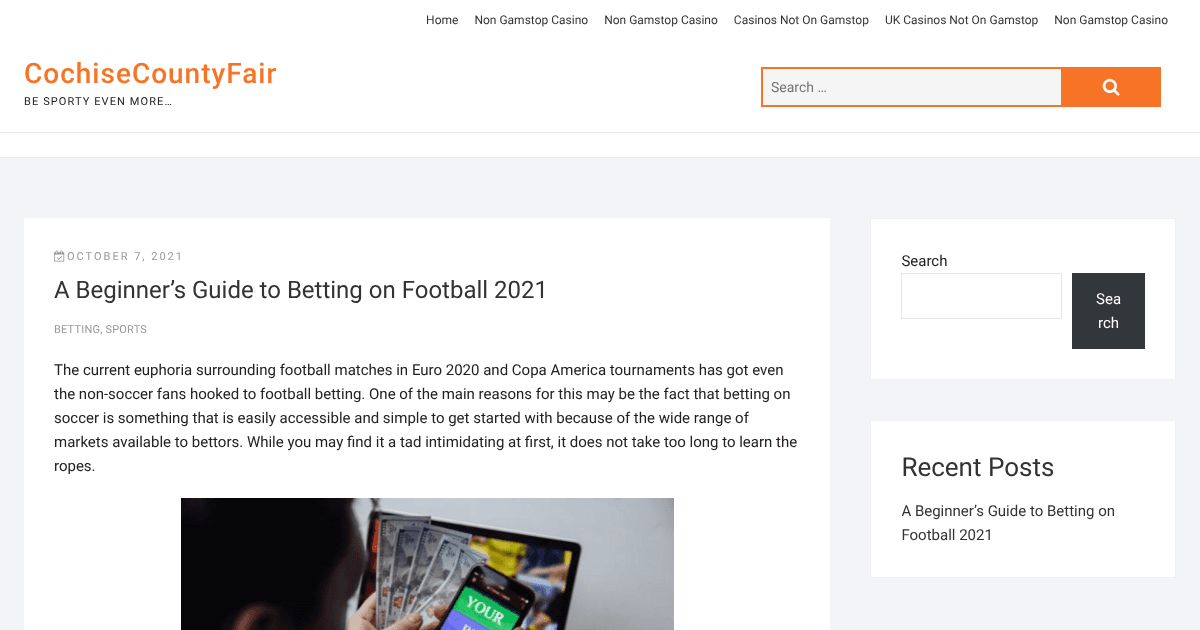This screenshot has width=1200, height=630.
Task: Open the article title about Betting on Football
Action: [300, 290]
